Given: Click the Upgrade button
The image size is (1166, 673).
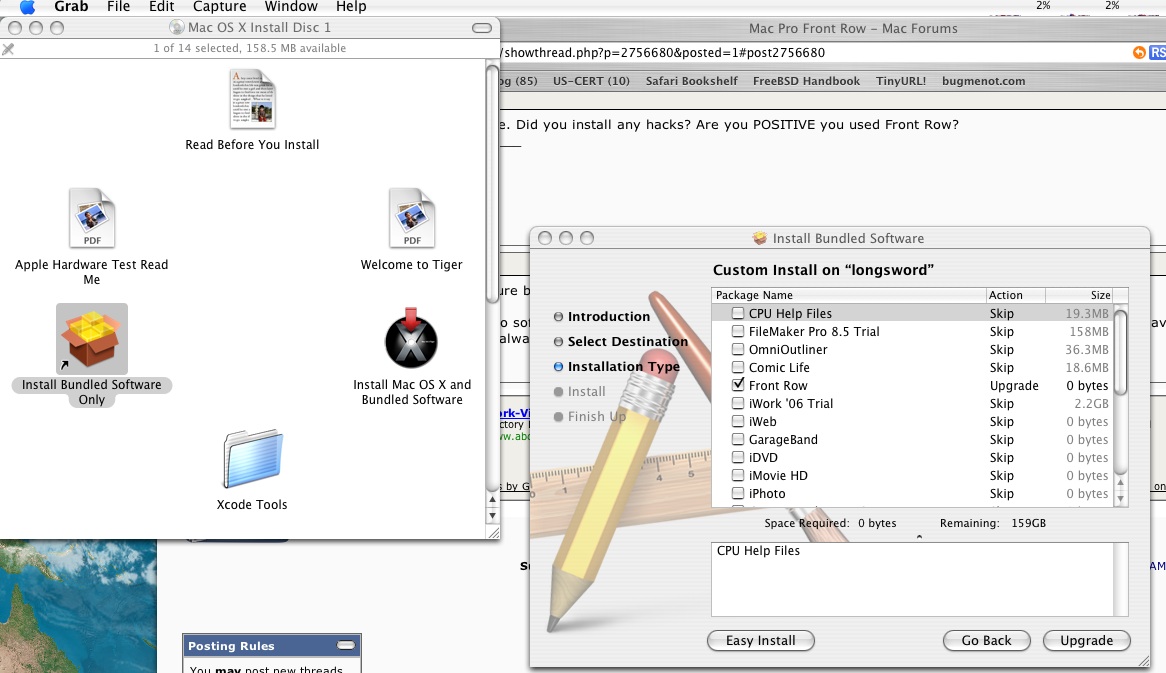Looking at the screenshot, I should pos(1086,640).
